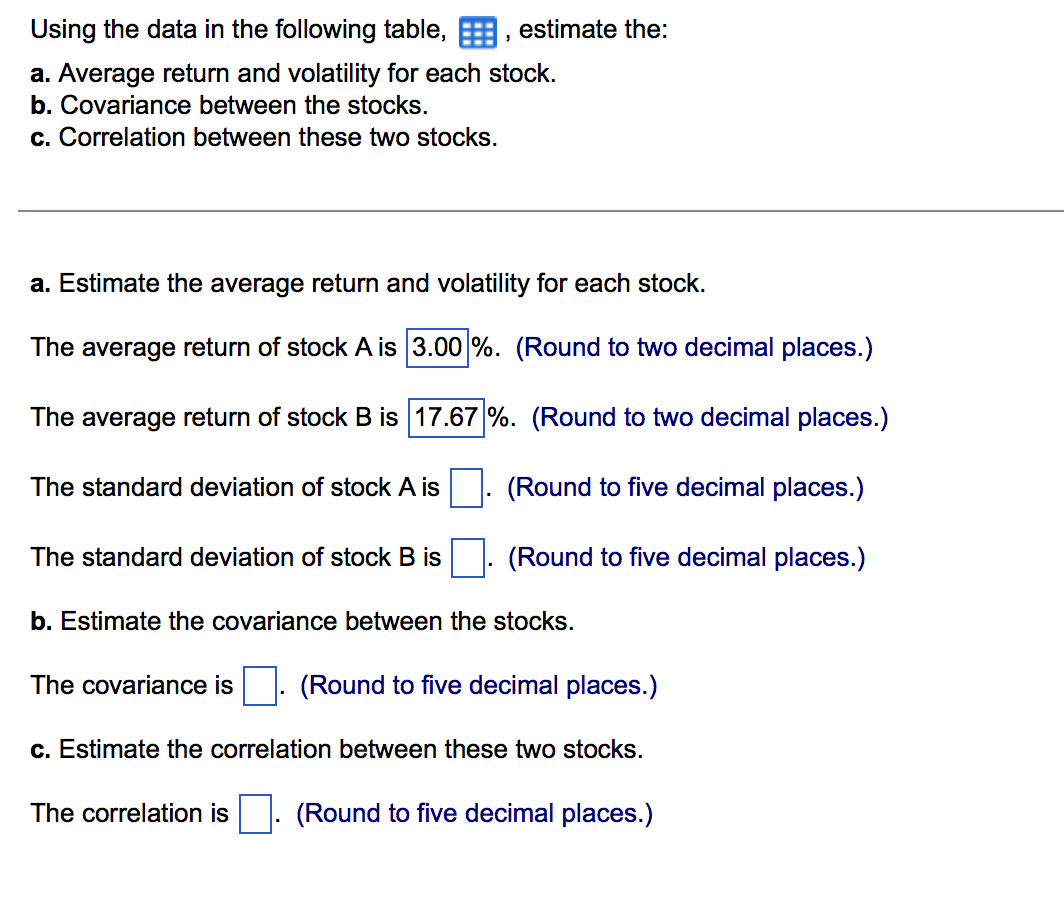This screenshot has height=910, width=1064.
Task: Click the horizontal divider line
Action: pos(532,209)
